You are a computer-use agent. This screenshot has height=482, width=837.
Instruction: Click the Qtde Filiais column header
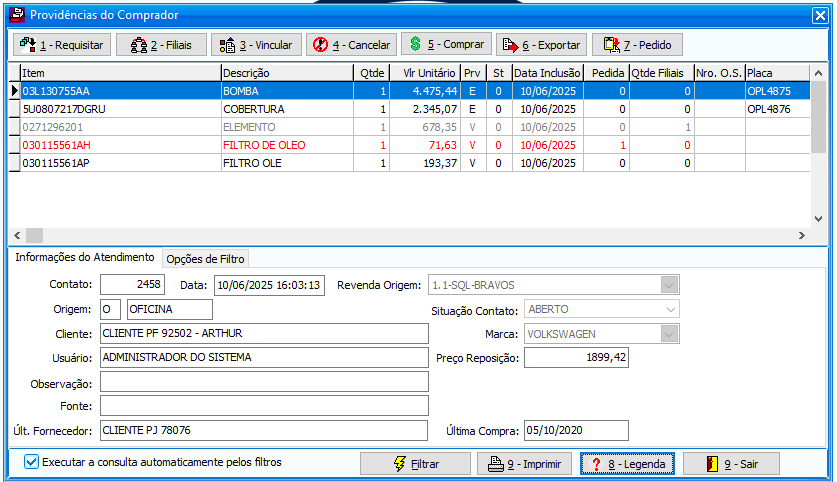[661, 73]
